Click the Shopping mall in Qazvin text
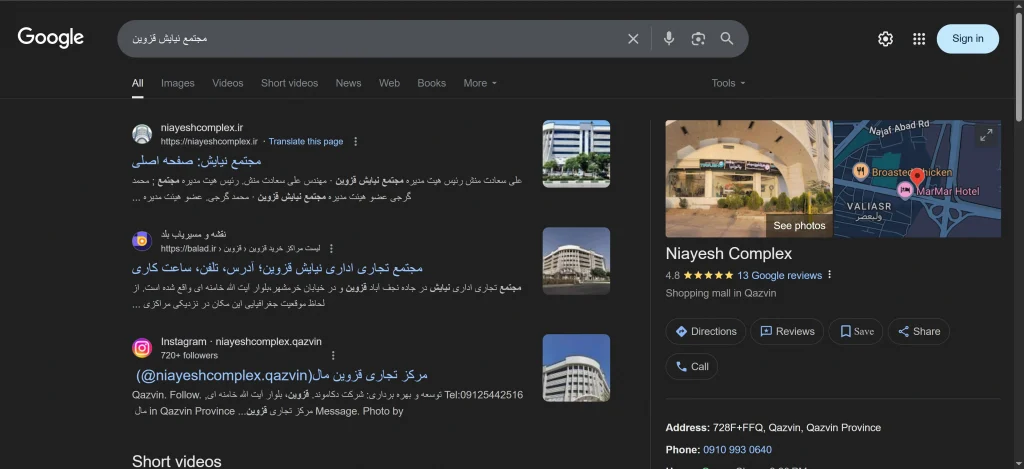 721,293
